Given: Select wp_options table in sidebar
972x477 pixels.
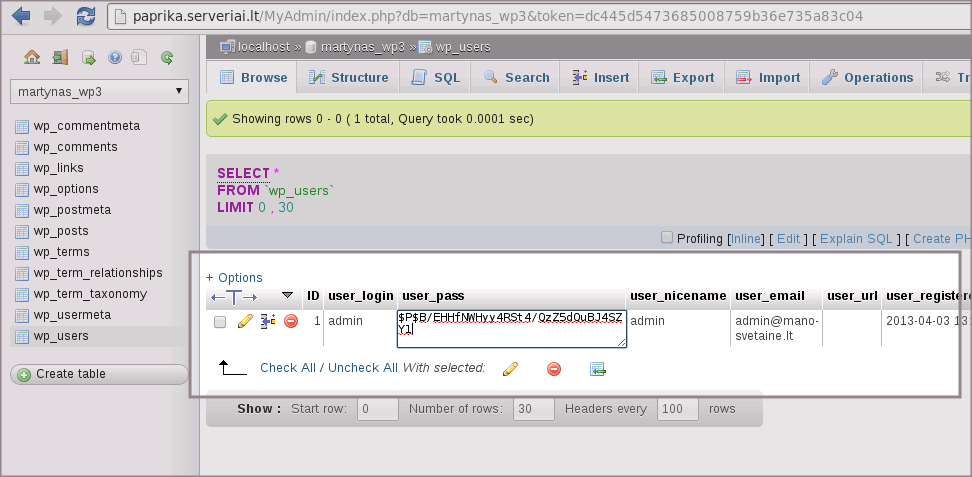Looking at the screenshot, I should pos(66,189).
